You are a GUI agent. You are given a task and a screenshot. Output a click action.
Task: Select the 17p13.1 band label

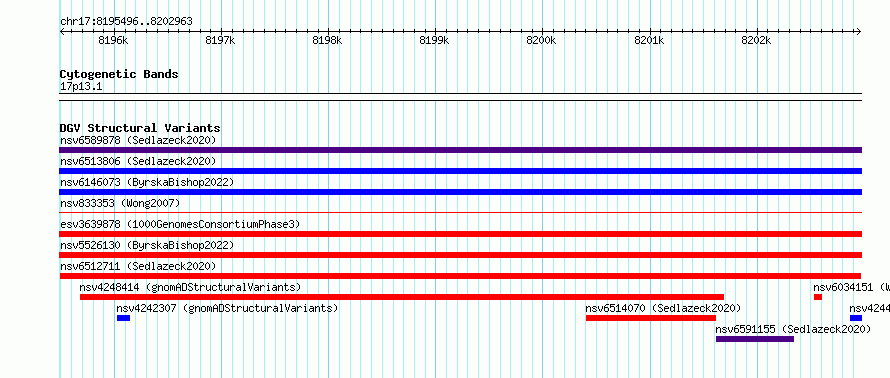point(81,87)
